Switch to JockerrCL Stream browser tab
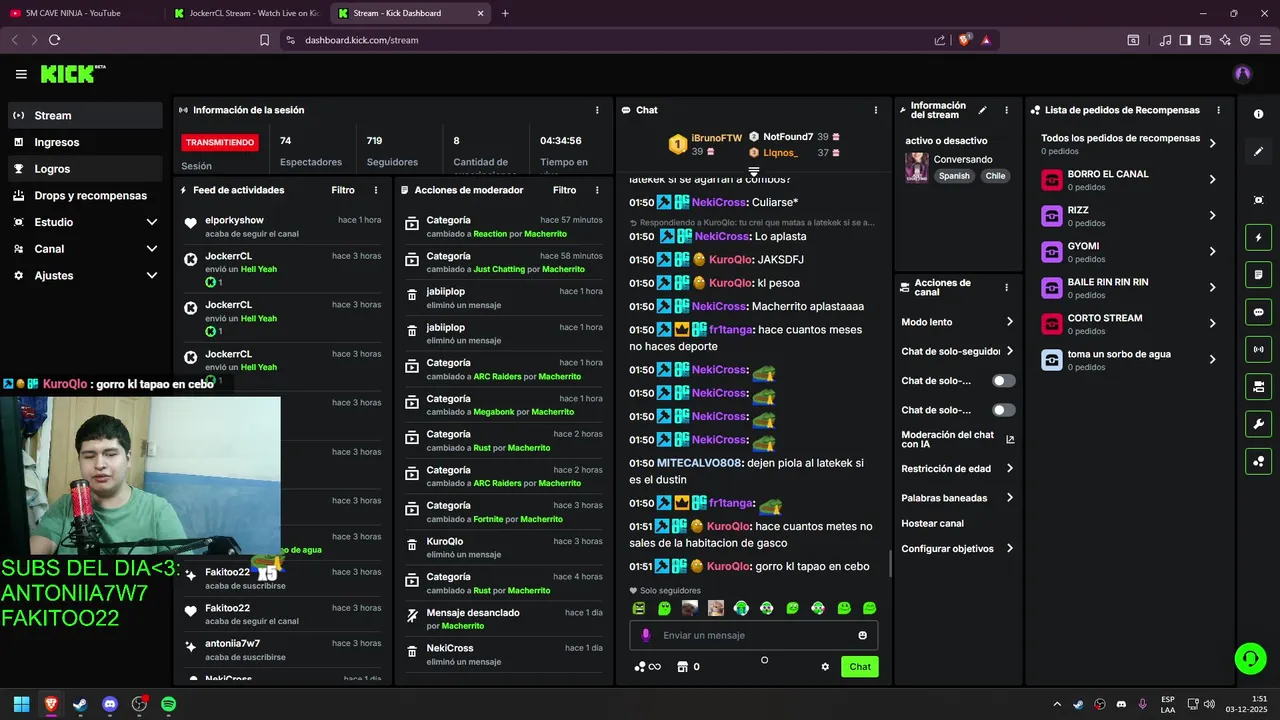The width and height of the screenshot is (1280, 720). tap(245, 13)
